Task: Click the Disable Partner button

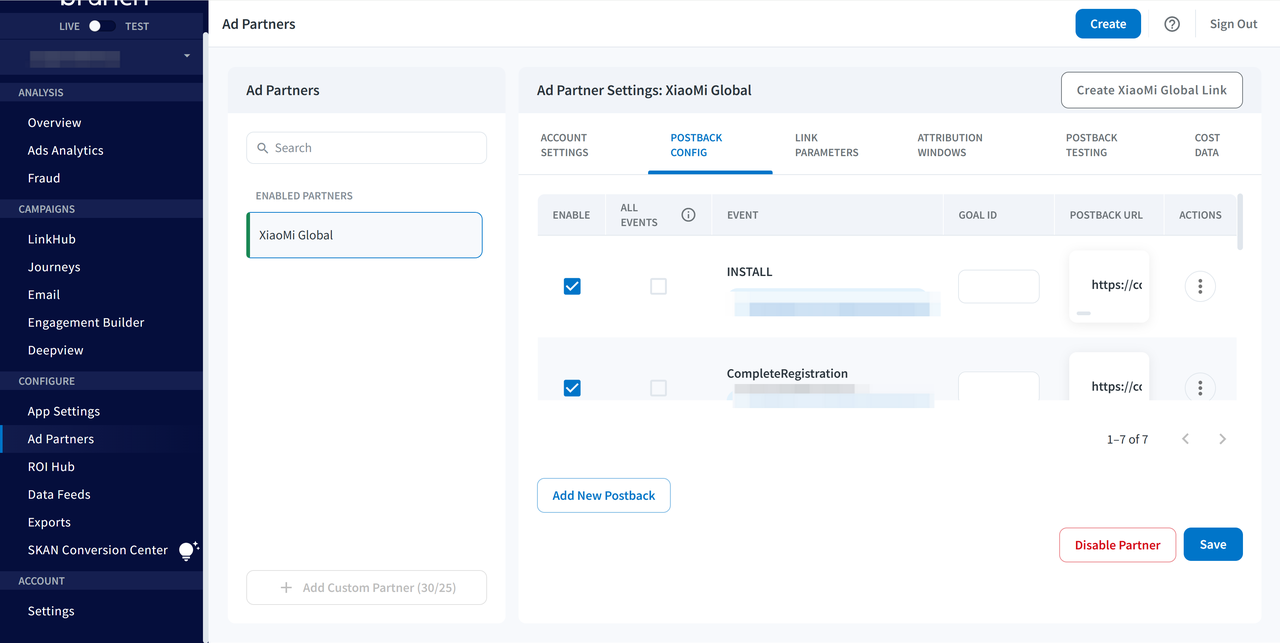Action: click(1117, 545)
